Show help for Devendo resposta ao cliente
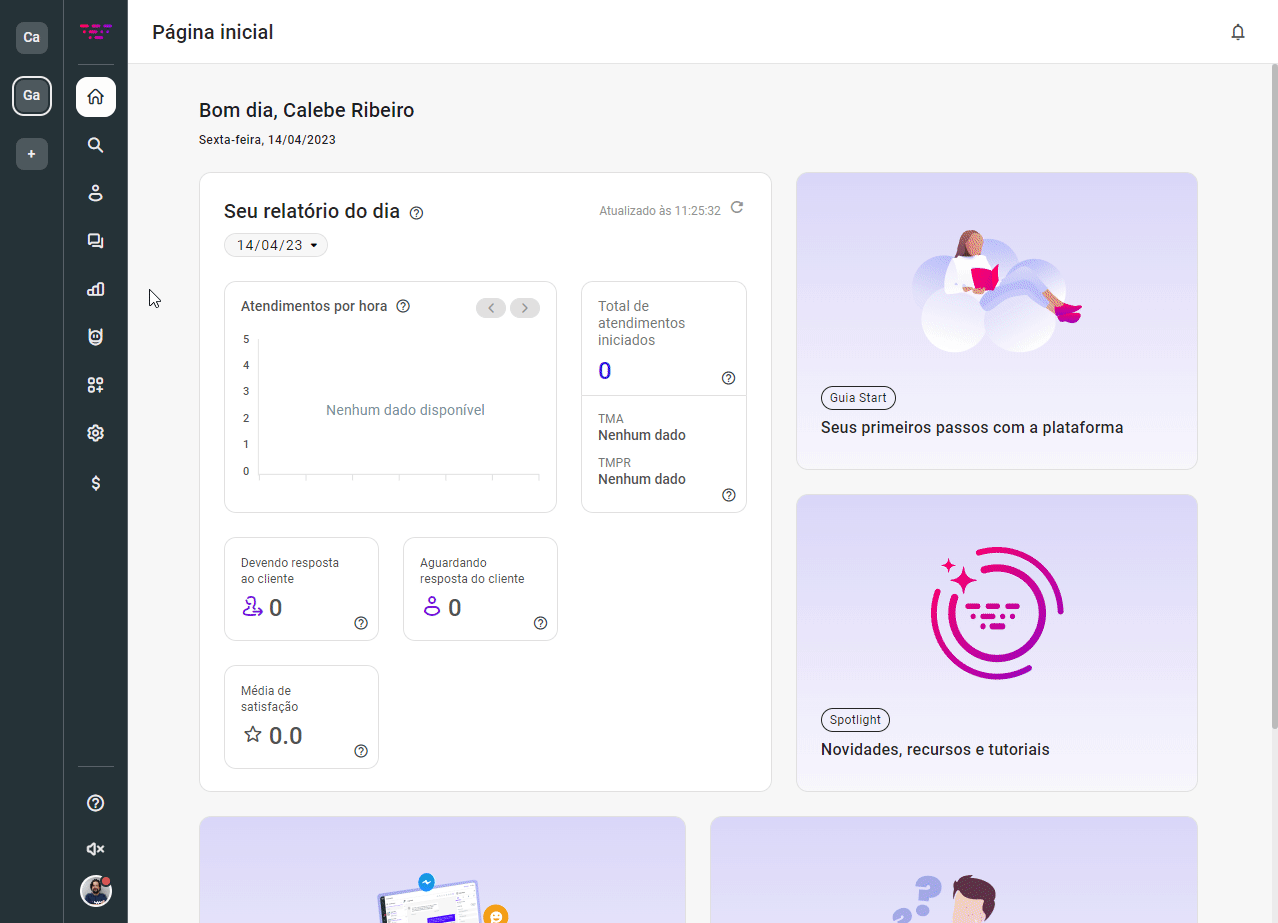 (x=361, y=623)
